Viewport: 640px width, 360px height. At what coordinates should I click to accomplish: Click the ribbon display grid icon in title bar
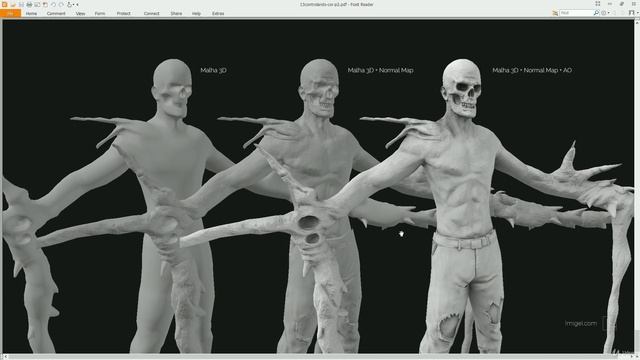pos(598,4)
